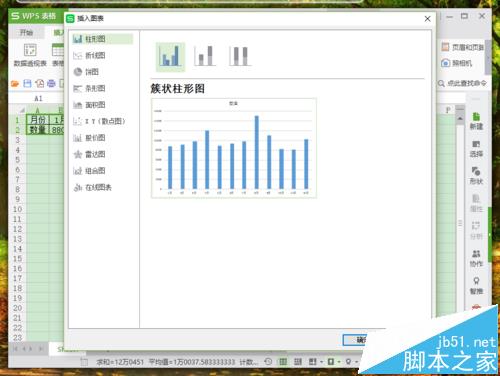Click the small sheet icon left of 求和
This screenshot has width=500, height=376.
point(84,362)
